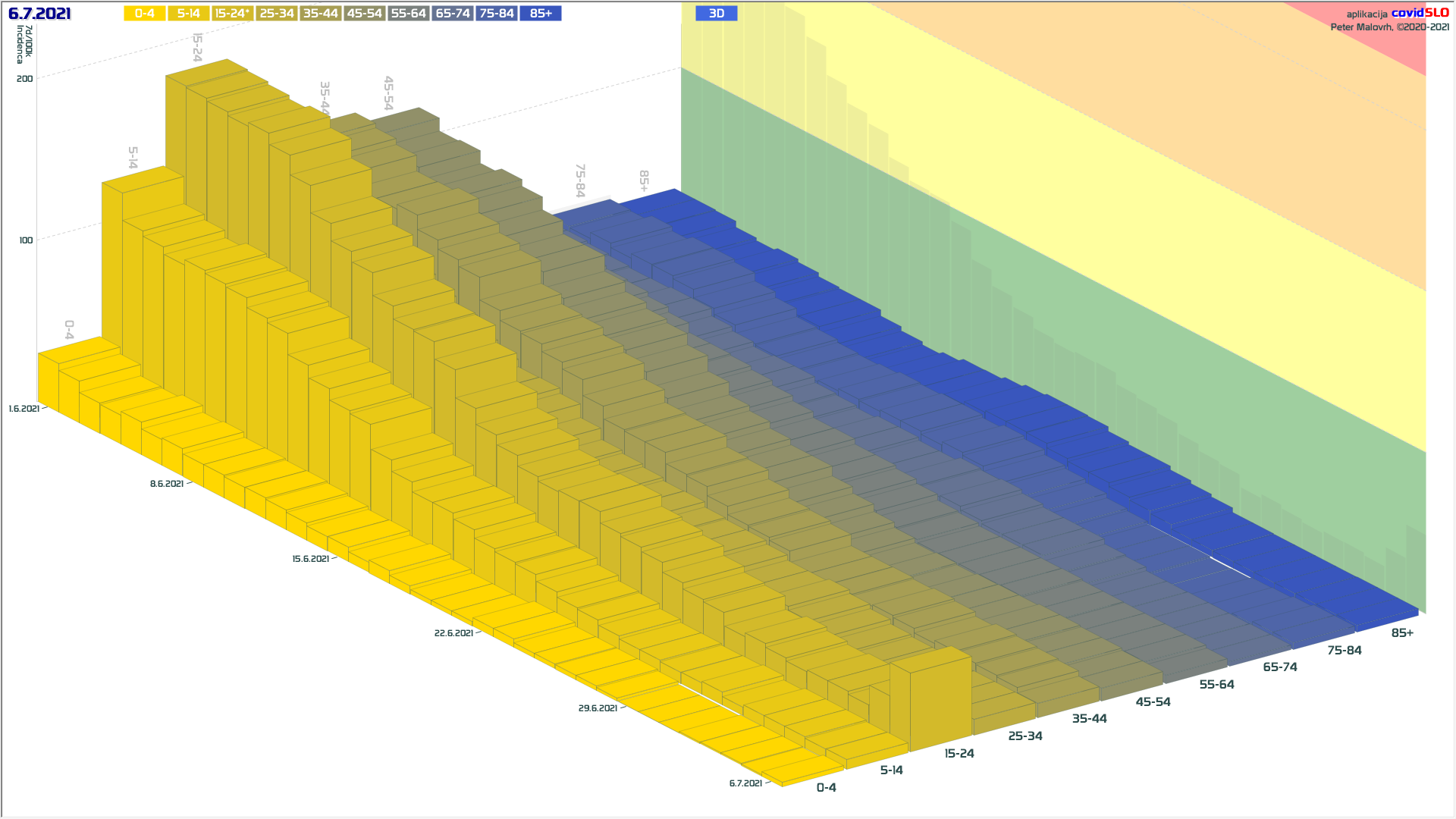Select the 85+ axis label at bottom right
The width and height of the screenshot is (1456, 819).
tap(1402, 633)
